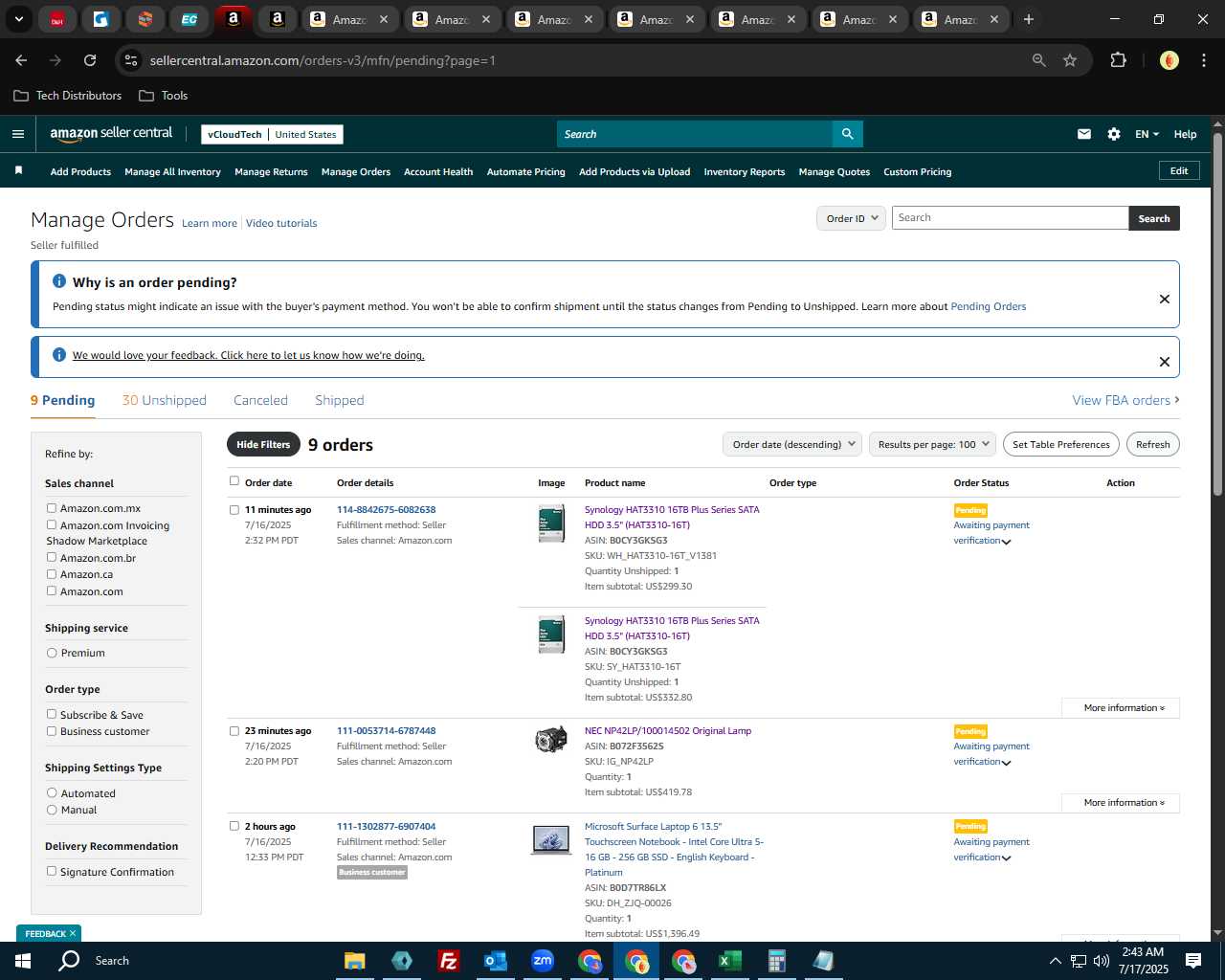Check the Signature Confirmation filter

(52, 871)
